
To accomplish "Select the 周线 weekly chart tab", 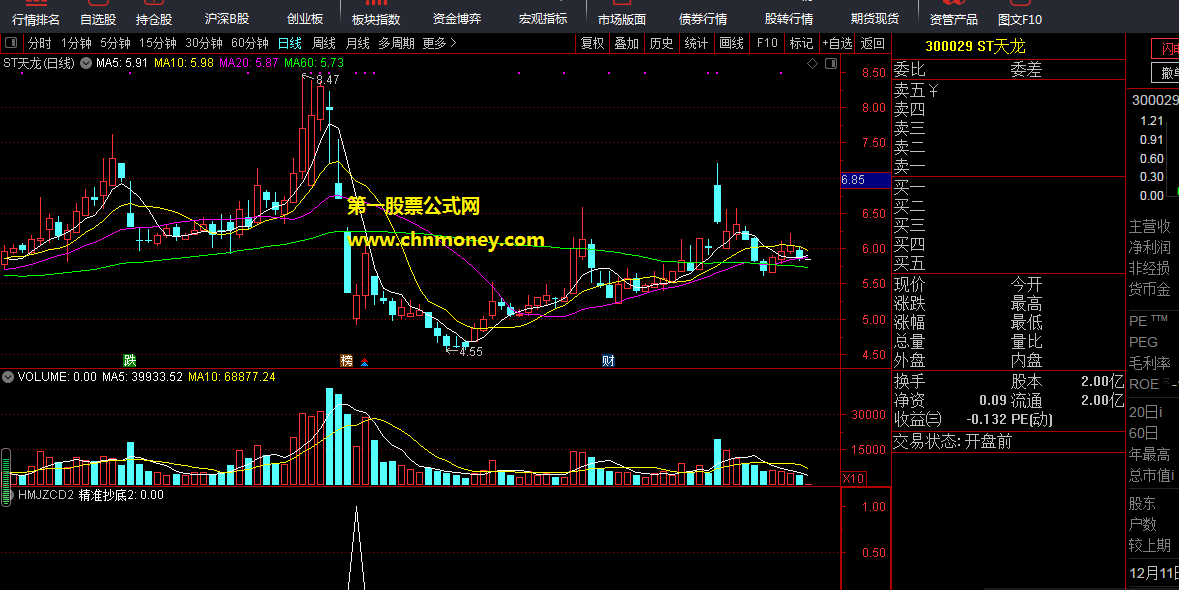I will (x=324, y=44).
